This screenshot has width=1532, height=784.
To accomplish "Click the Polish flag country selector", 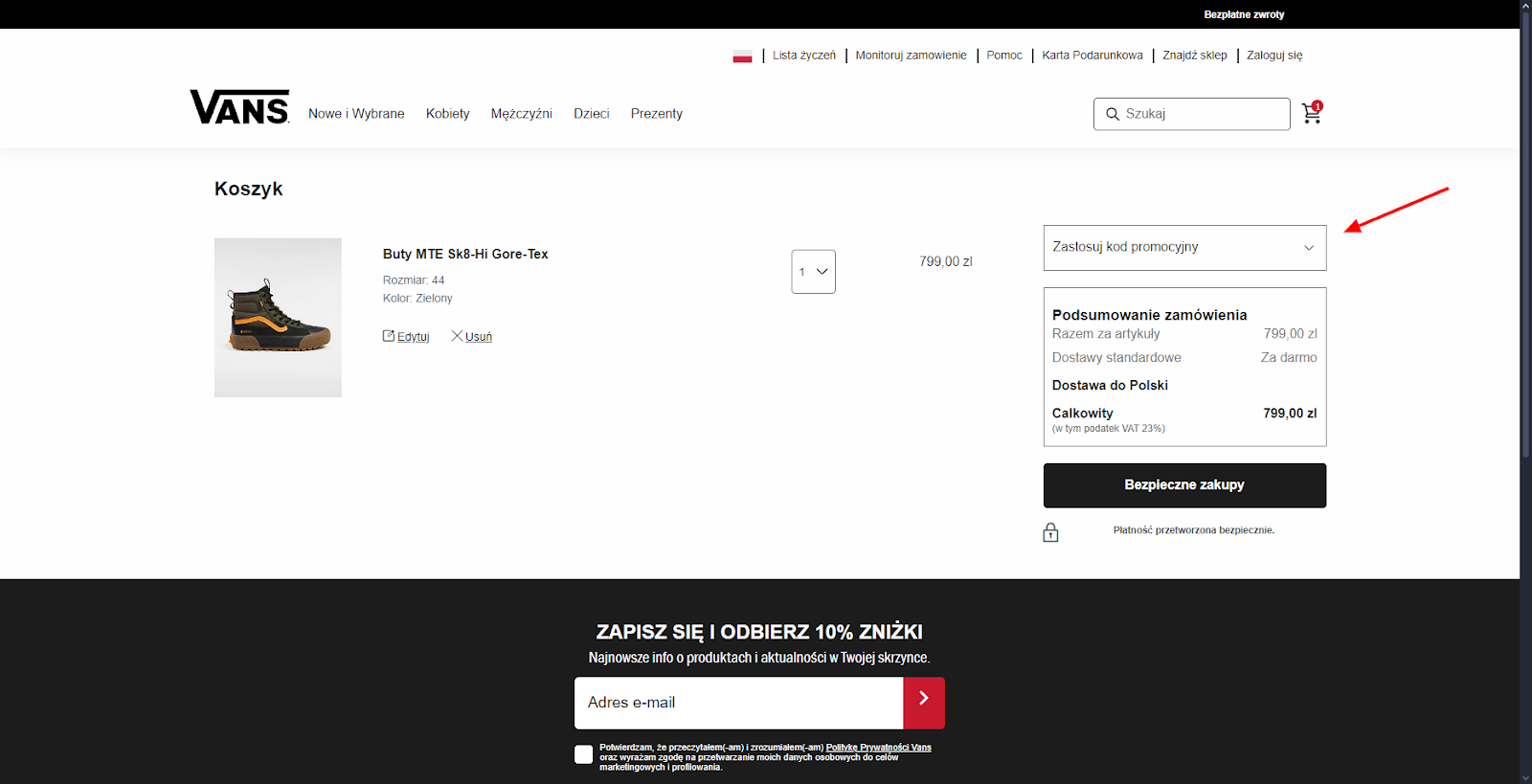I will 742,56.
